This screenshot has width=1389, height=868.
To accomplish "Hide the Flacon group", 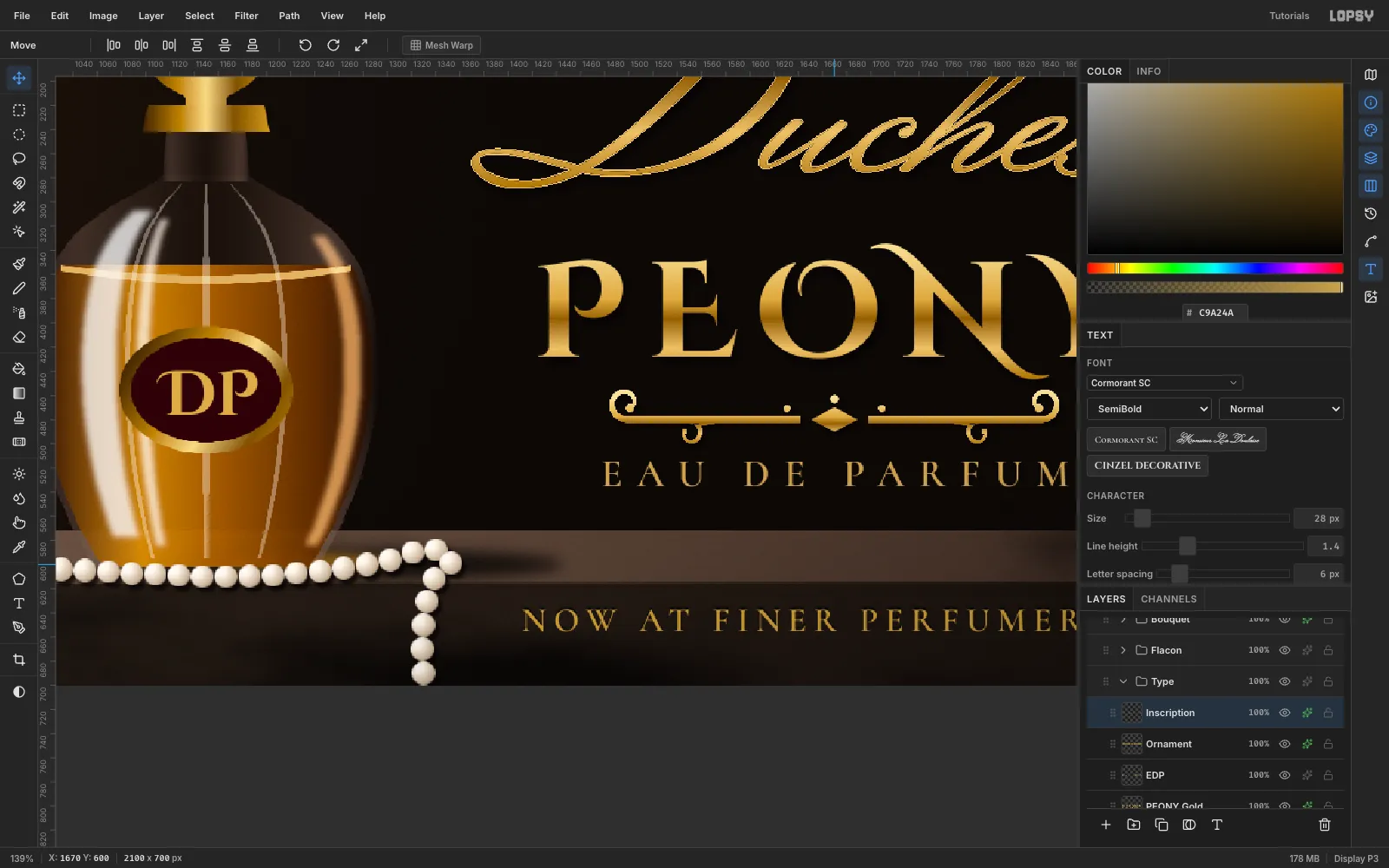I will pos(1285,650).
